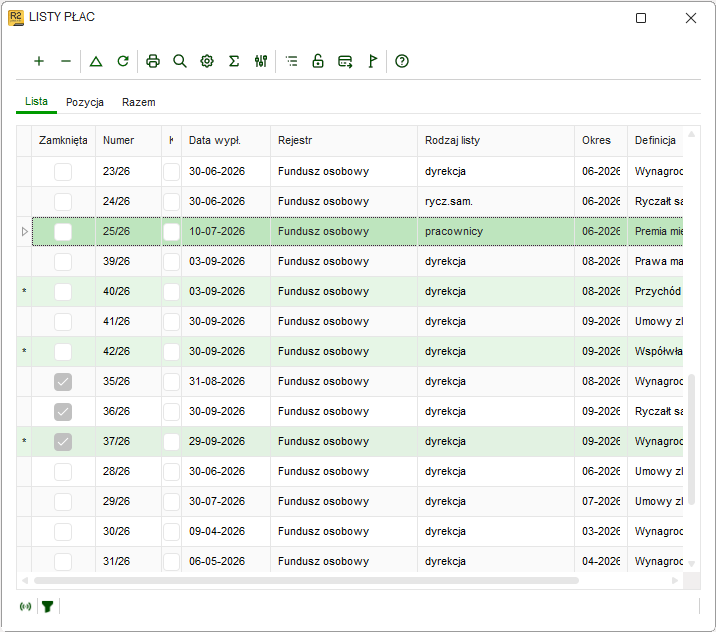Screen dimensions: 716x632
Task: Click the scroll left arrow of the table
Action: click(x=25, y=580)
